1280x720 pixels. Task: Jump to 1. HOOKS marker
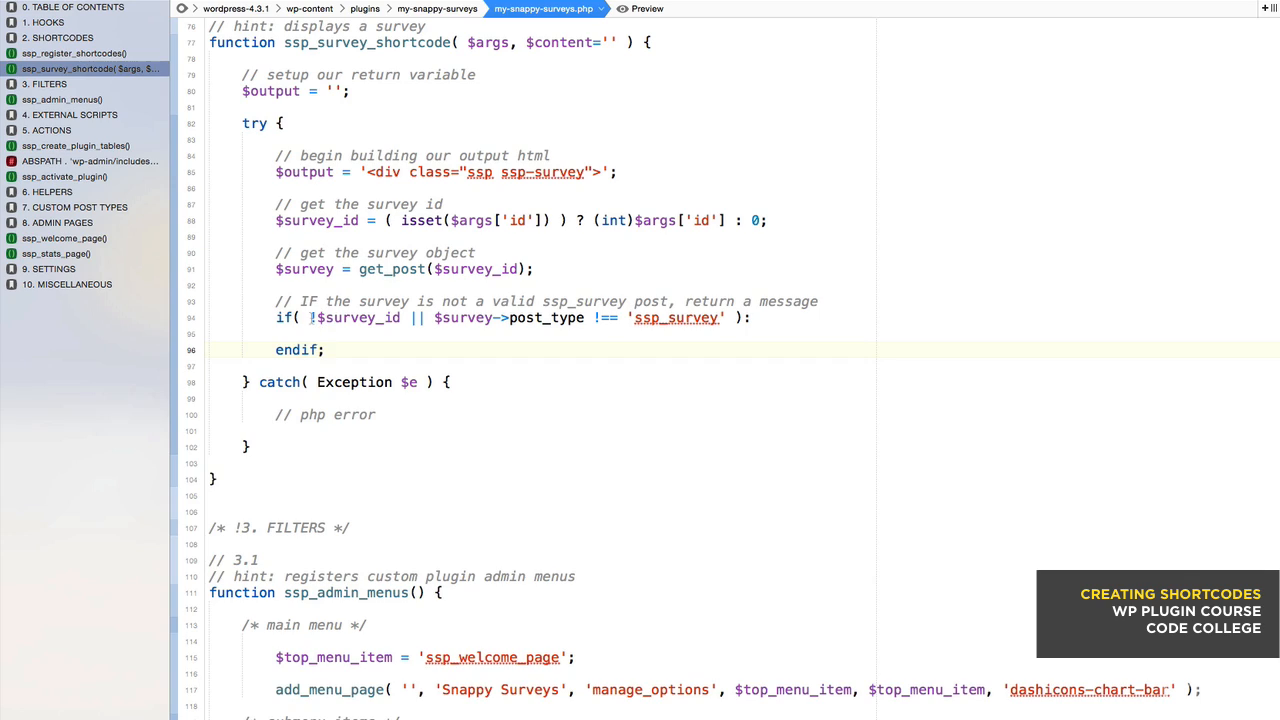click(43, 22)
